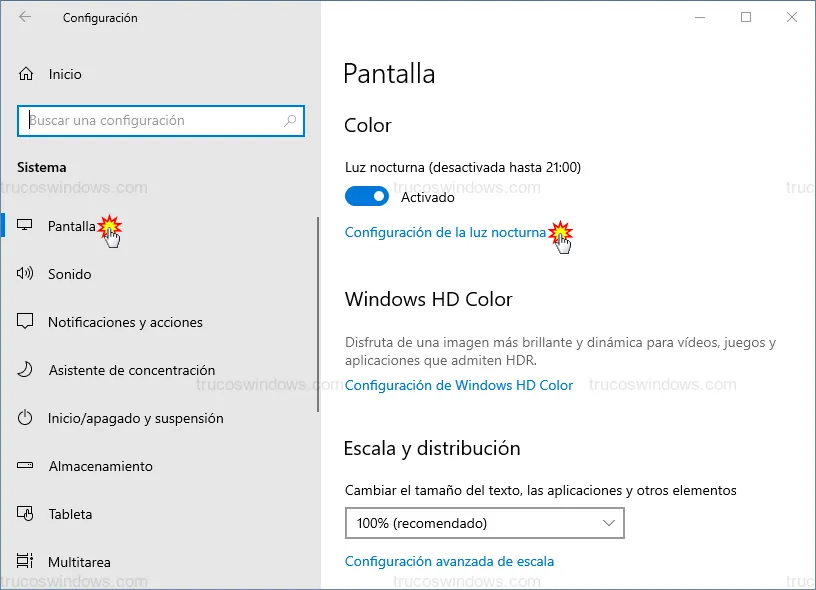816x590 pixels.
Task: Click the Pantalla monitor icon
Action: (26, 226)
